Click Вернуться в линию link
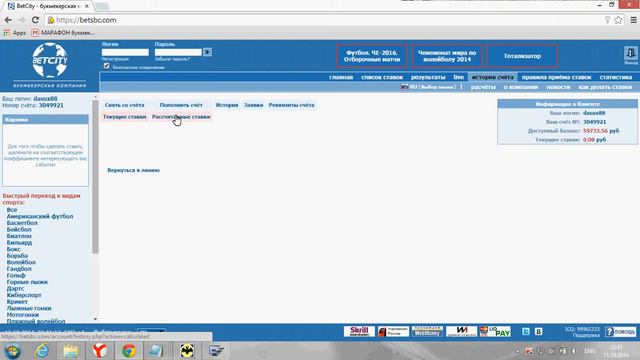Viewport: 640px width, 360px height. [133, 170]
